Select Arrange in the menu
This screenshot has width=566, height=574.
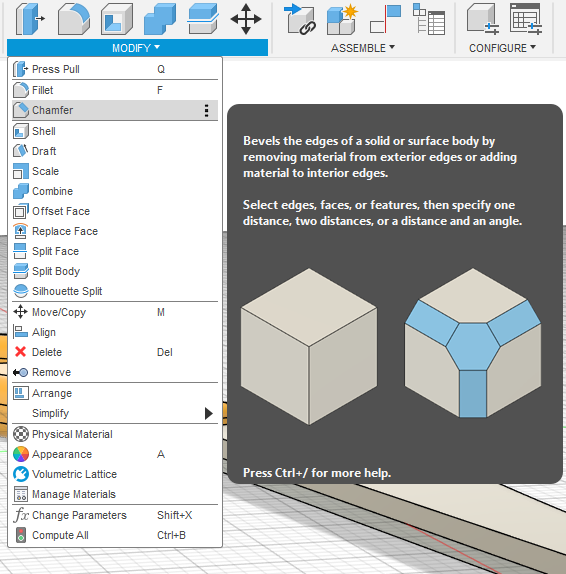(115, 393)
